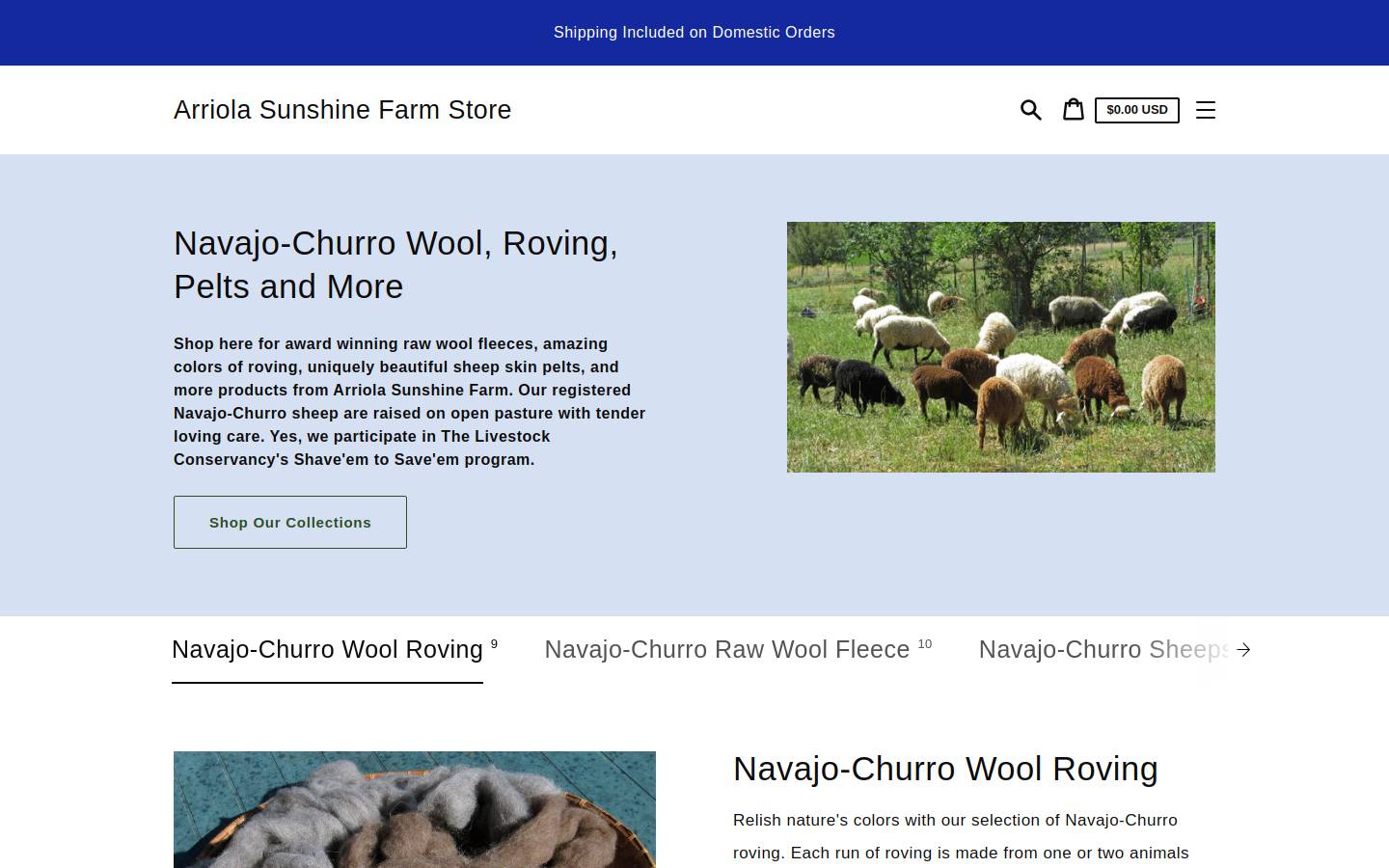Viewport: 1389px width, 868px height.
Task: Switch to the Navajo-Churro Sheepskin tab
Action: click(x=1104, y=650)
